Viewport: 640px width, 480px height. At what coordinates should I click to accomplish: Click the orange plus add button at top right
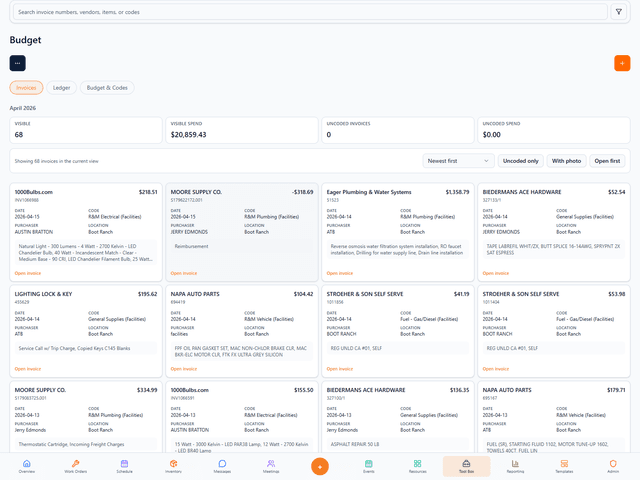tap(622, 63)
